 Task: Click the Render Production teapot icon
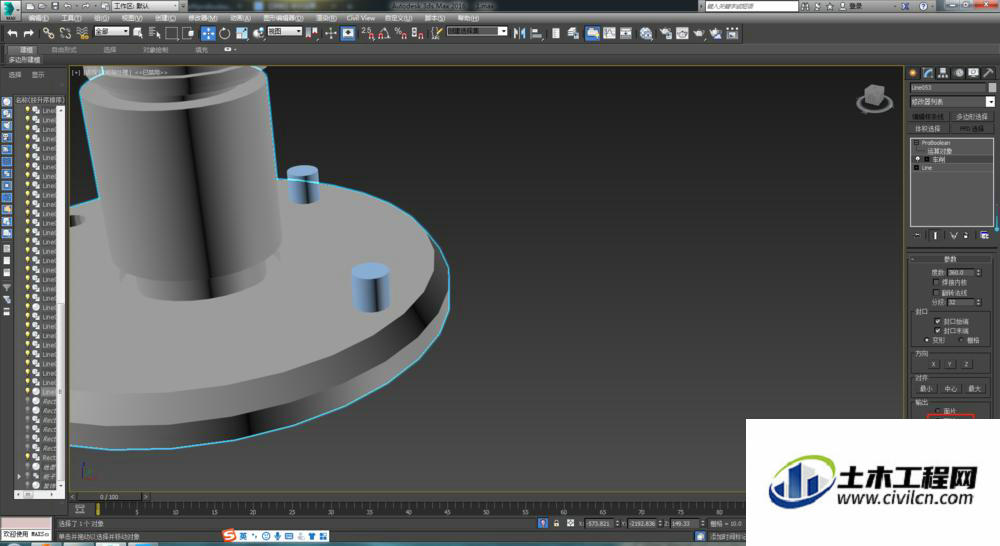(x=699, y=33)
